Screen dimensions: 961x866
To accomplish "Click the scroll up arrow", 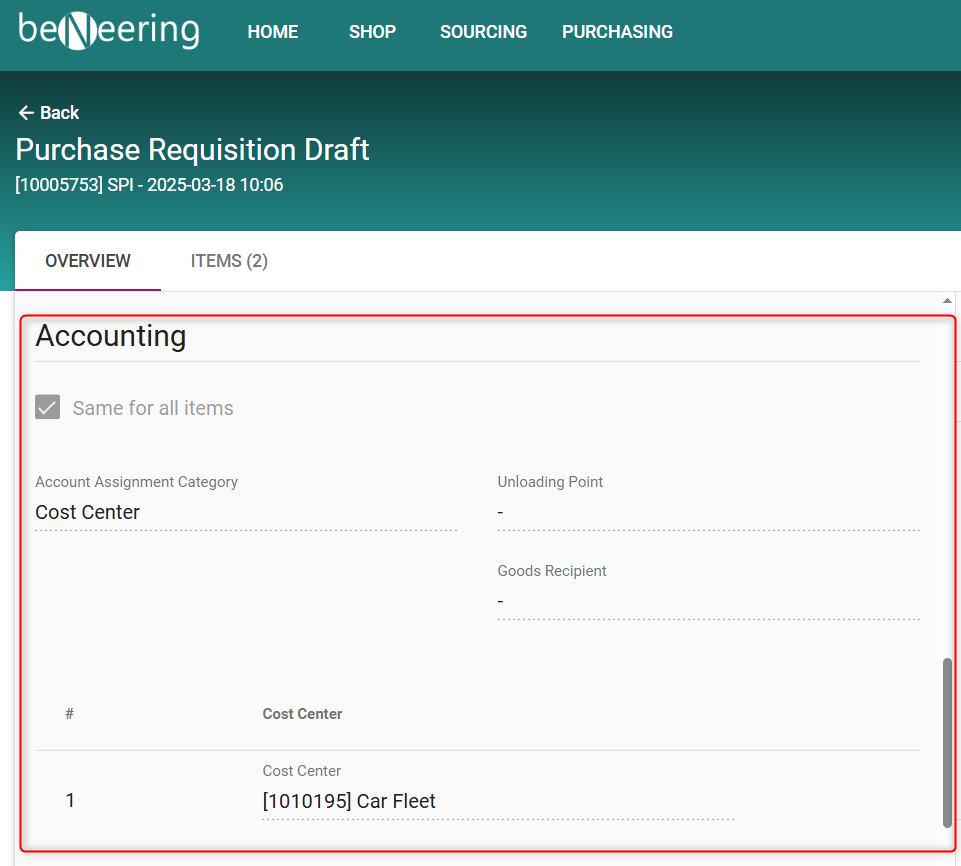I will click(947, 301).
